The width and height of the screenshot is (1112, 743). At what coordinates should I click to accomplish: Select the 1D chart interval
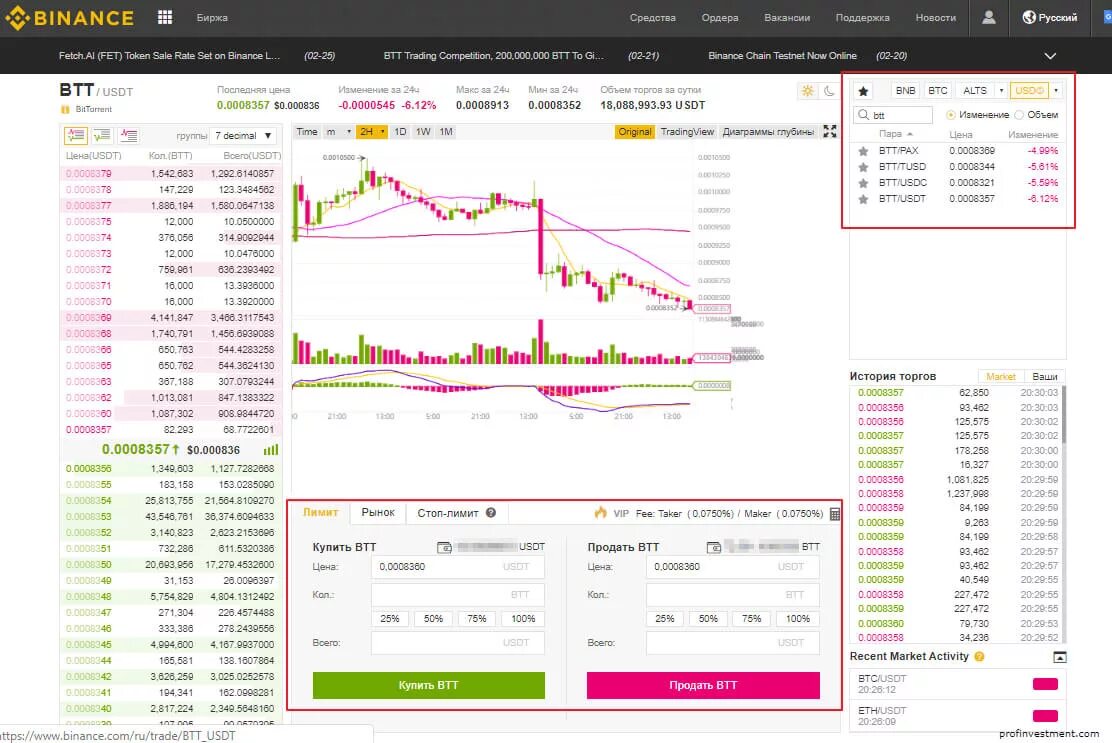pyautogui.click(x=400, y=132)
